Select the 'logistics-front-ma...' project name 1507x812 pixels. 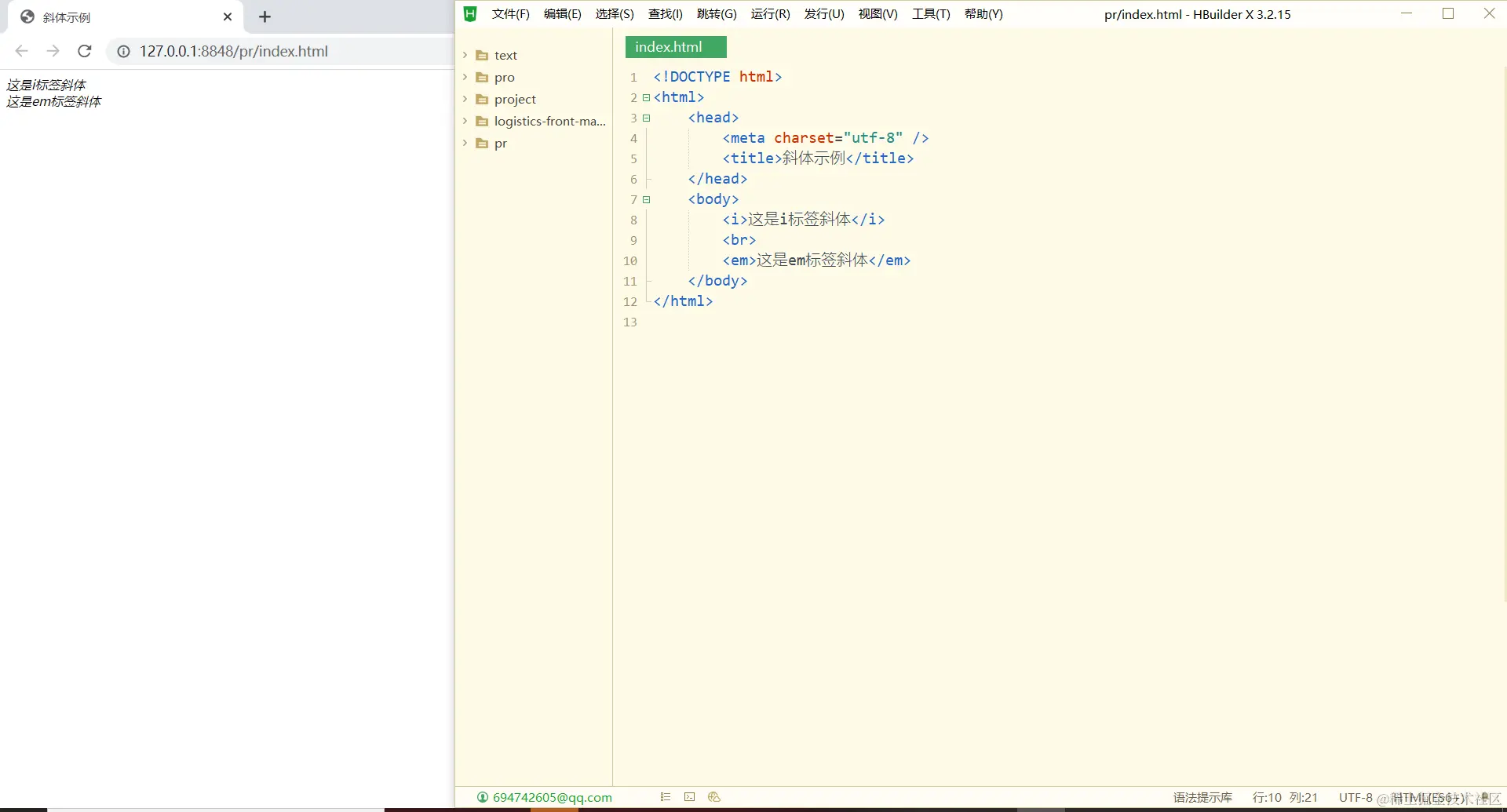point(550,121)
